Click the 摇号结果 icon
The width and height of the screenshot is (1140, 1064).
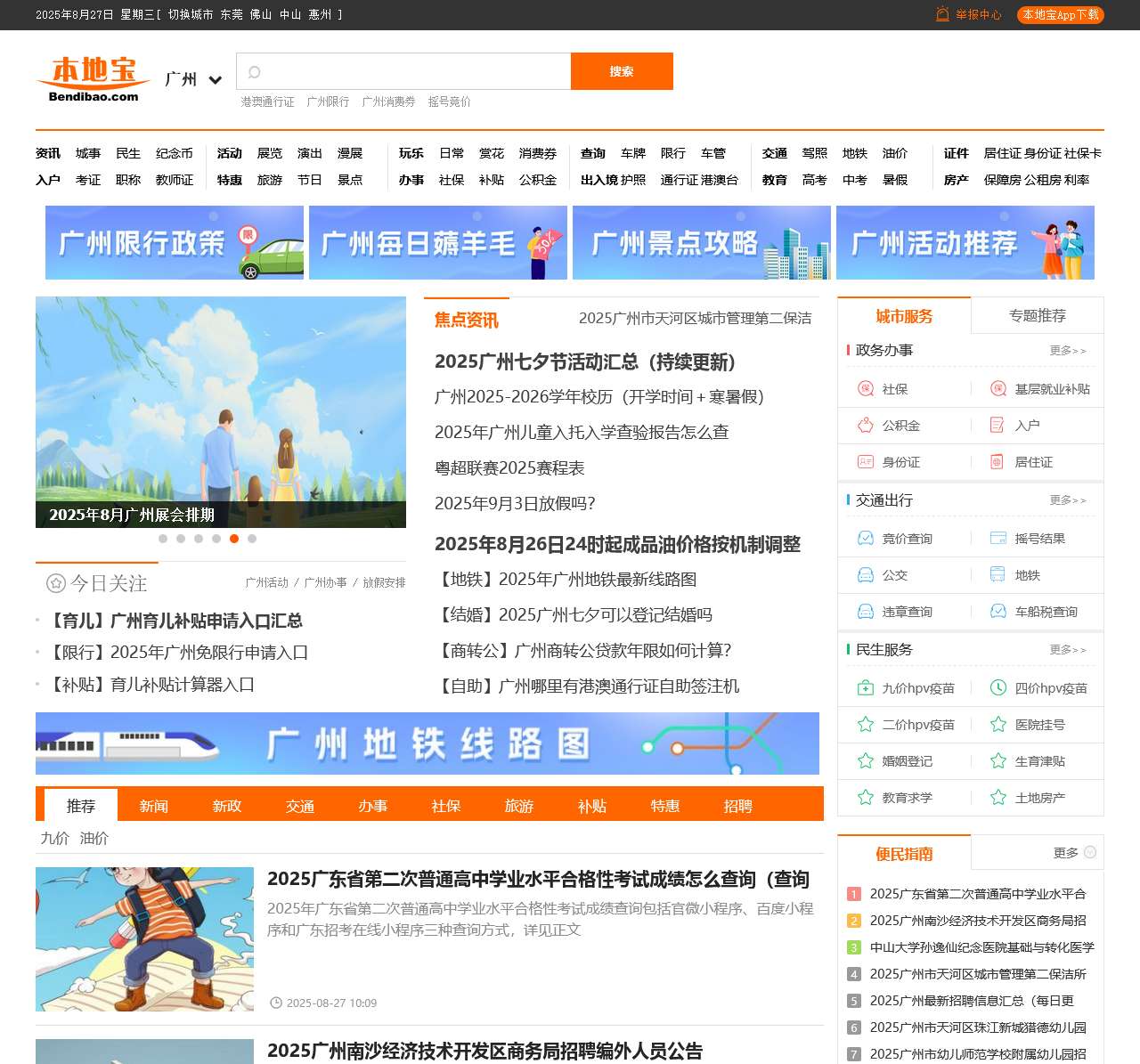tap(997, 539)
